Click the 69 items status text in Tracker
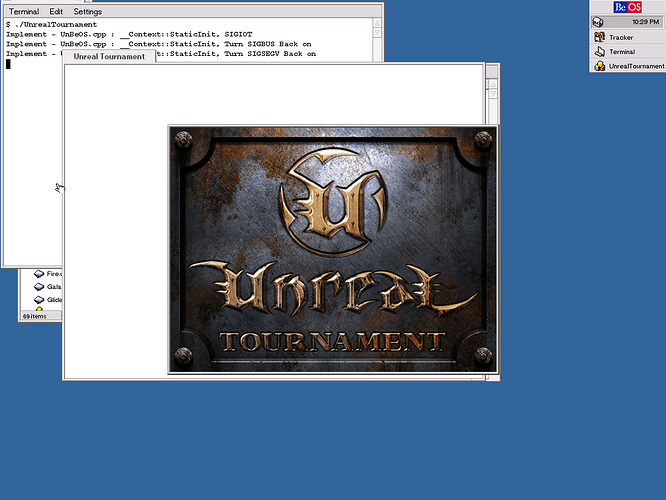The width and height of the screenshot is (666, 500). coord(34,316)
